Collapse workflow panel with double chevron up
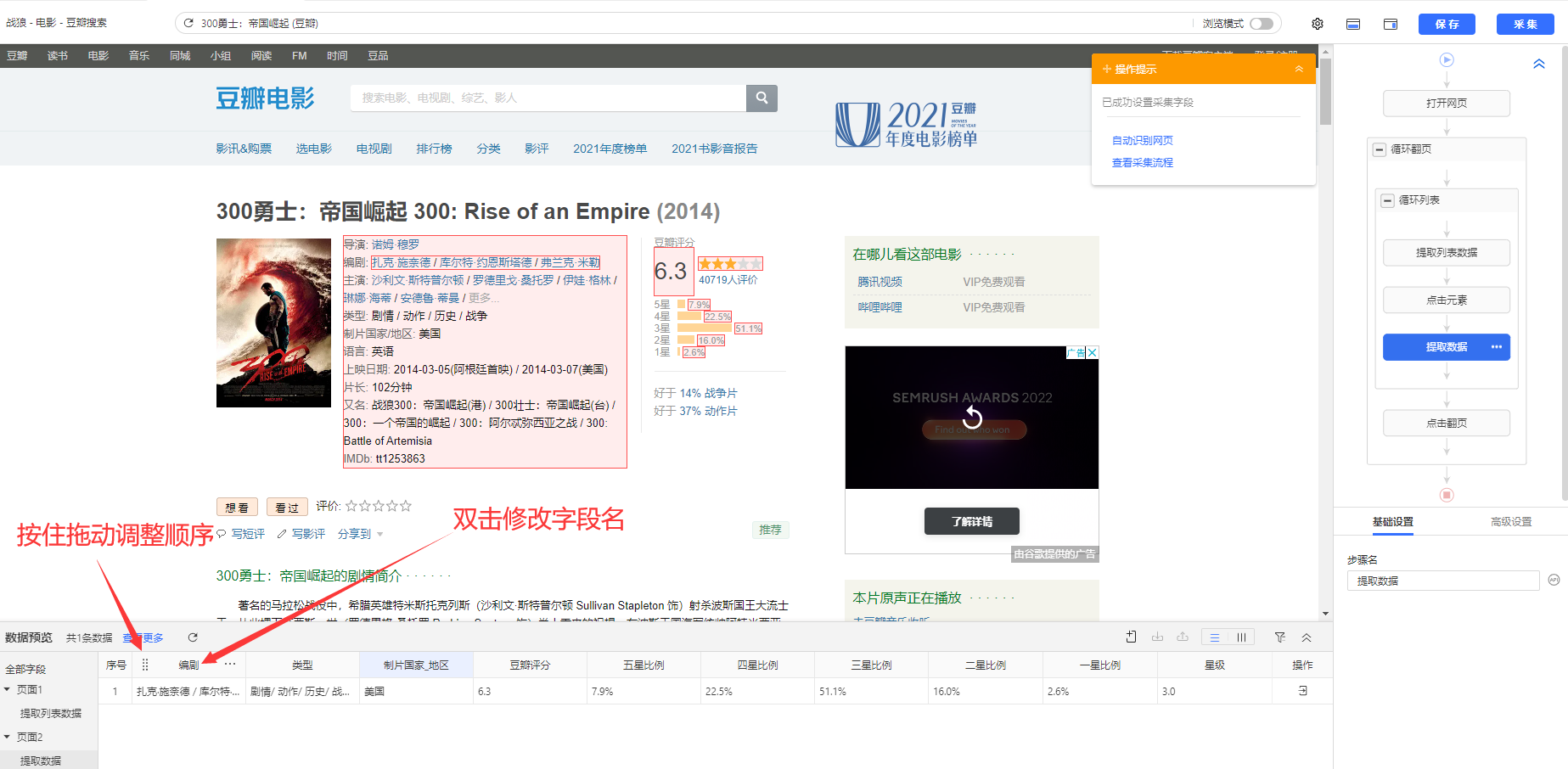This screenshot has height=769, width=1568. click(1538, 64)
